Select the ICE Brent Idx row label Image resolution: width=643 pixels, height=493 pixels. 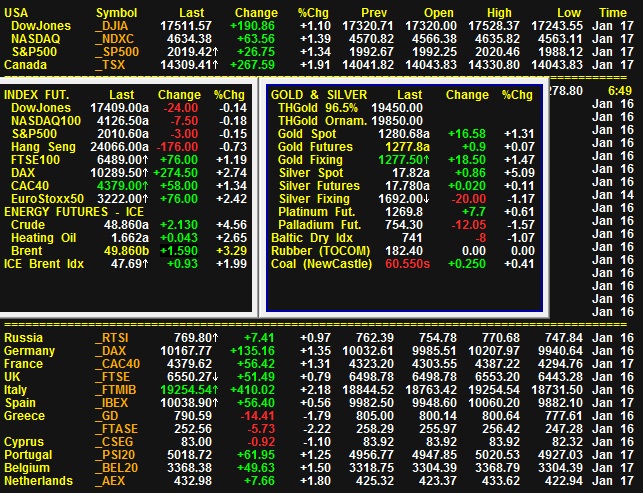(44, 264)
